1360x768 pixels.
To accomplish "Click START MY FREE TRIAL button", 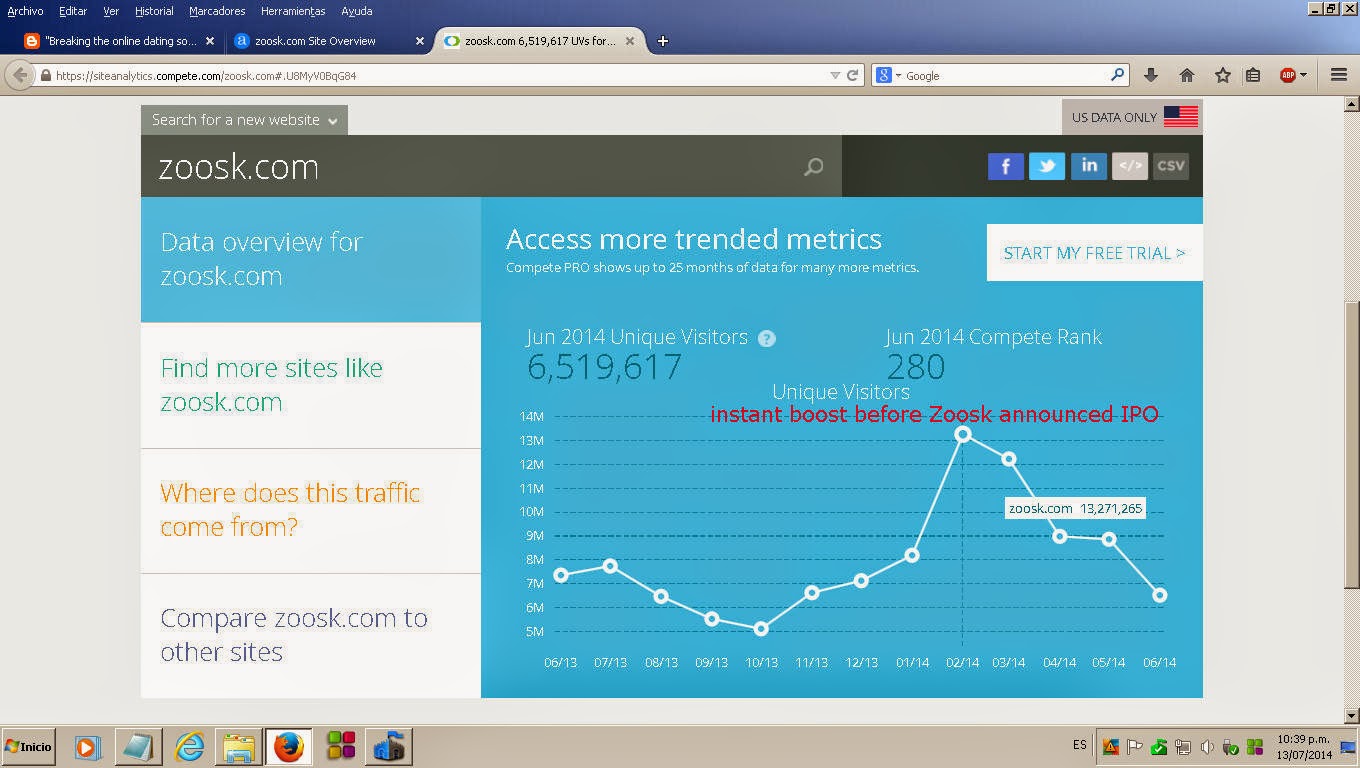I will 1094,253.
